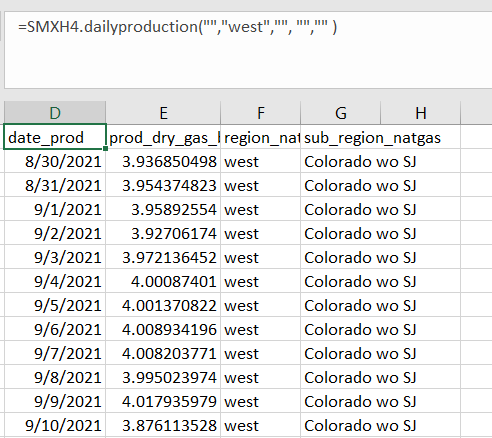492x438 pixels.
Task: Select value 4.00087401
Action: pos(163,281)
